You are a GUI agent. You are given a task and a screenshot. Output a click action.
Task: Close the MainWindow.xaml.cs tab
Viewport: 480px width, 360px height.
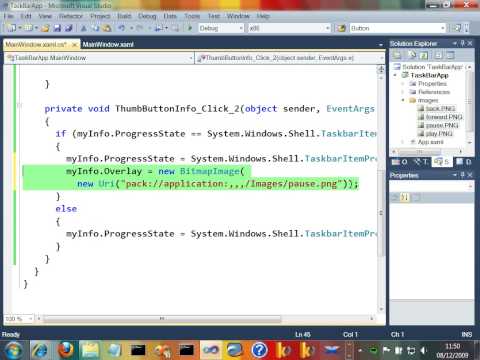(x=75, y=44)
